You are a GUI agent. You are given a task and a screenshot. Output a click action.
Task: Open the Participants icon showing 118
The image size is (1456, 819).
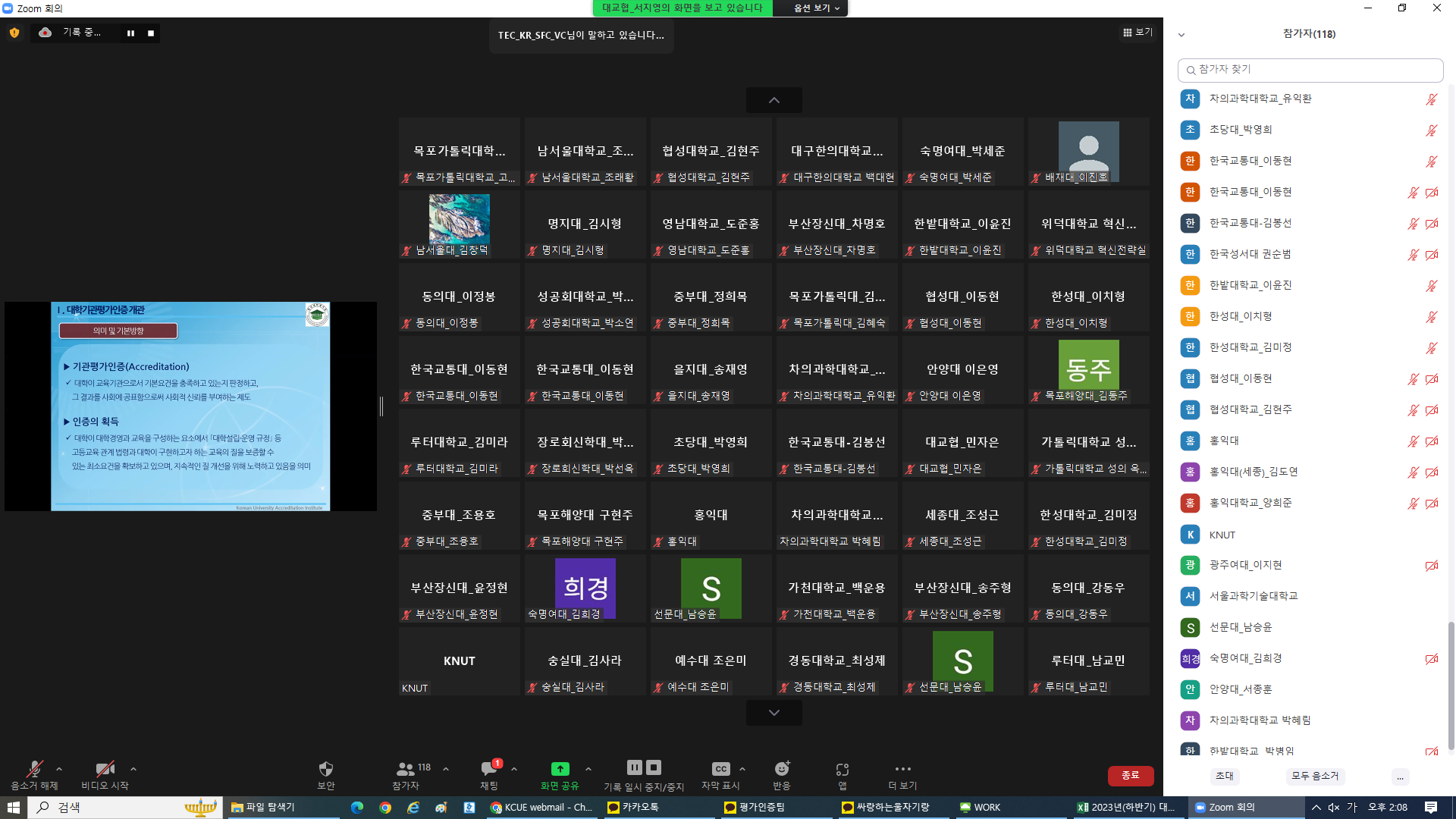406,769
